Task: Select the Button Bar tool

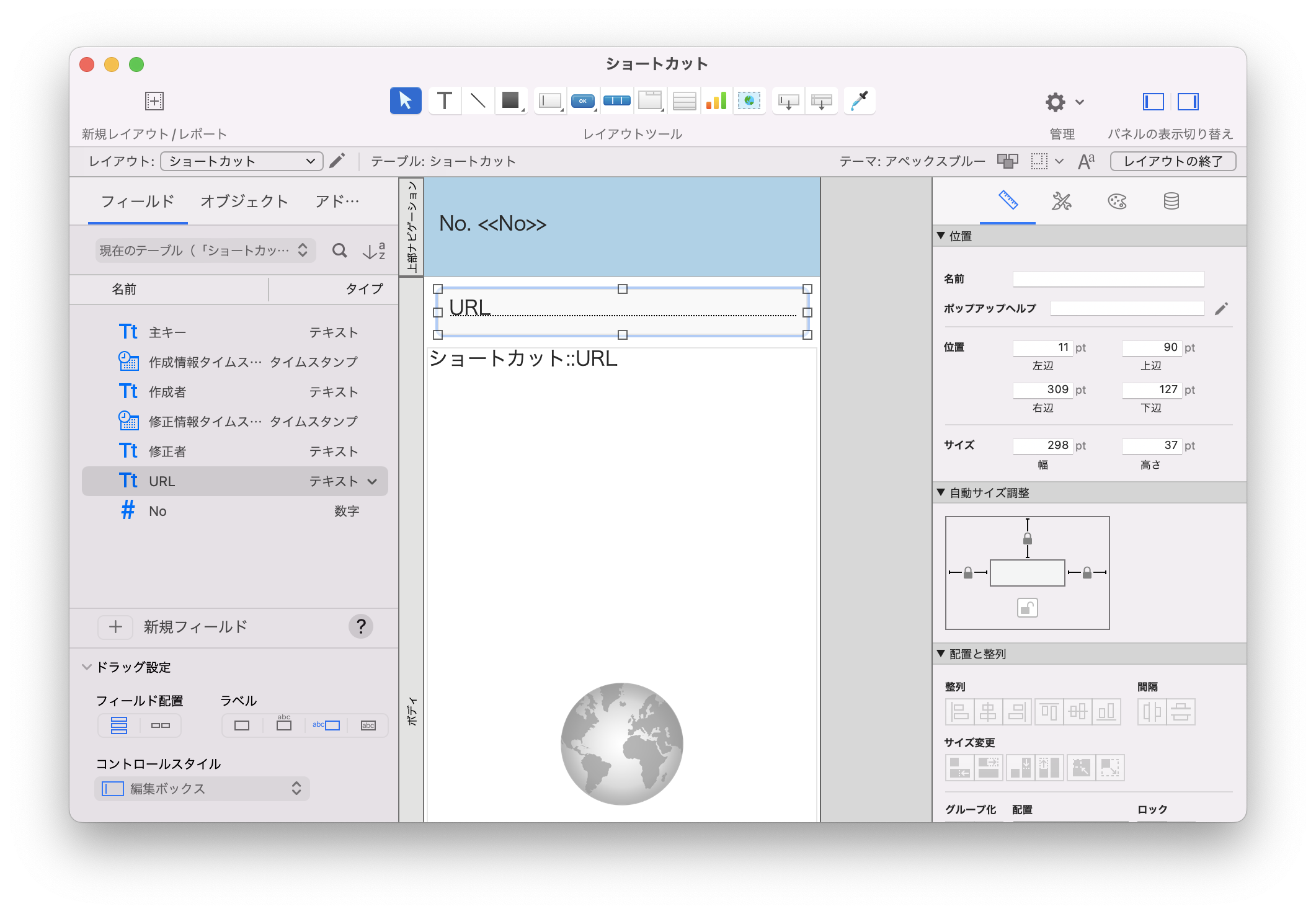Action: [617, 100]
